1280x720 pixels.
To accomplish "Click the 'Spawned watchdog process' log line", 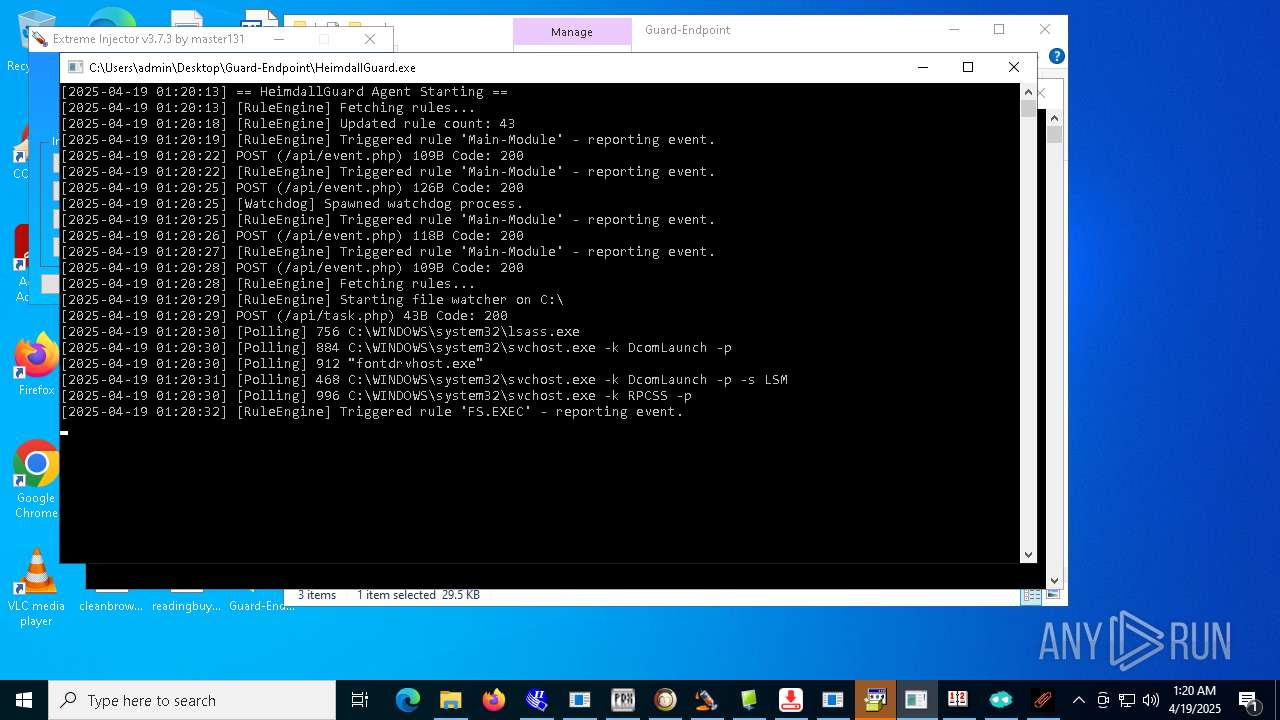I will [292, 204].
